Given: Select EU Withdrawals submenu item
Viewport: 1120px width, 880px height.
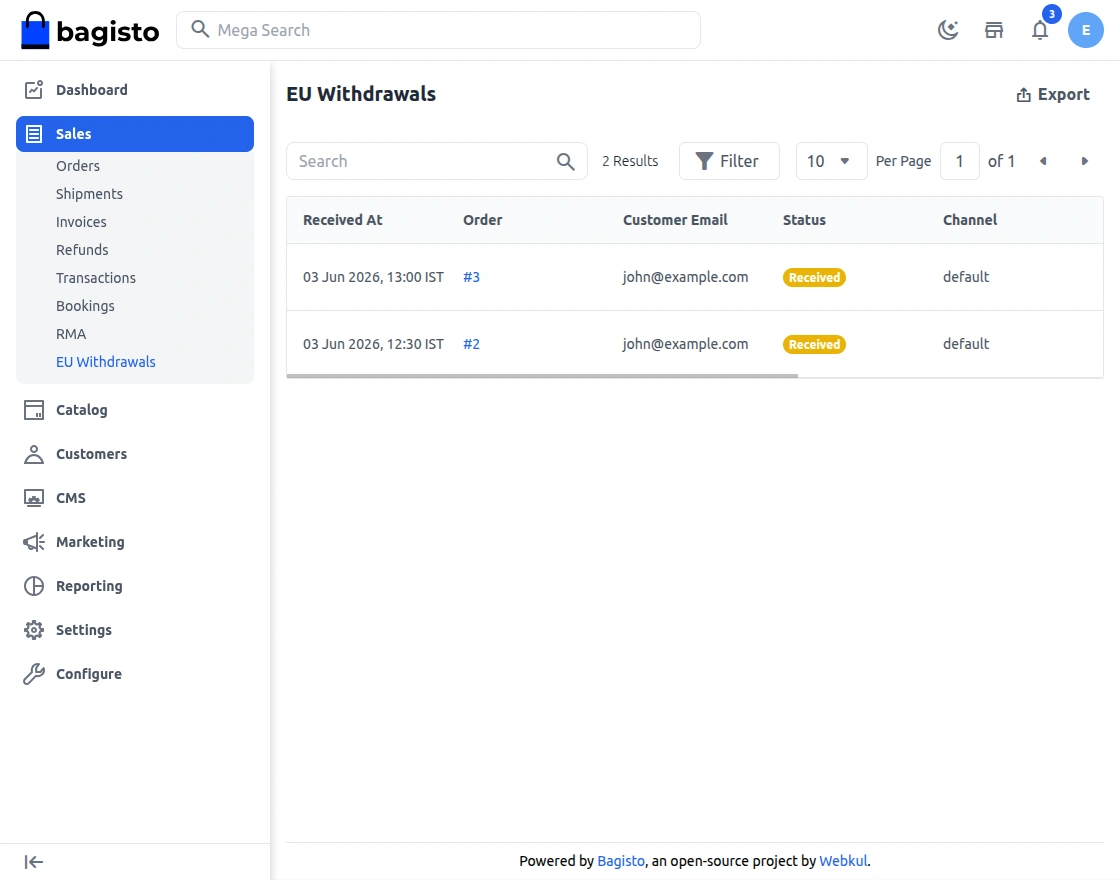Looking at the screenshot, I should (106, 362).
